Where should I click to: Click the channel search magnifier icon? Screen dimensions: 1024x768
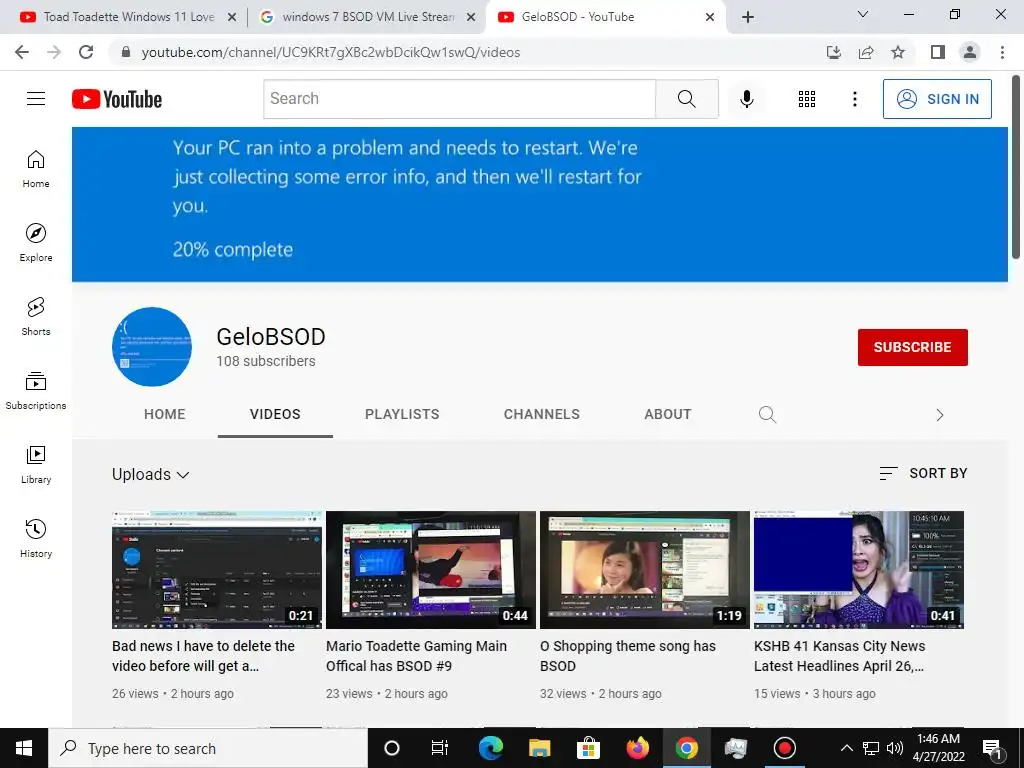point(767,415)
